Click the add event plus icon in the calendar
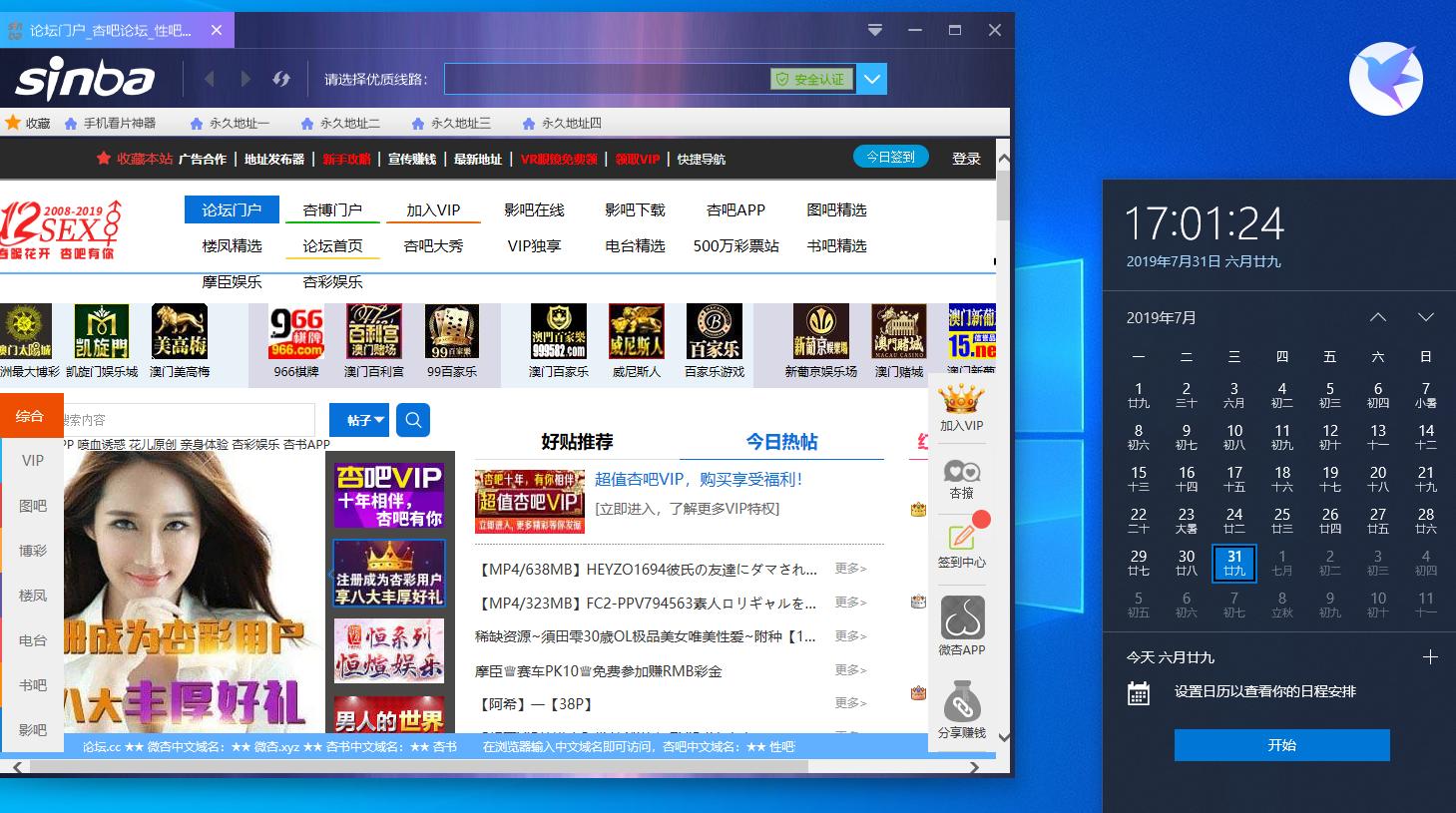Screen dimensions: 1456x813 (x=1430, y=657)
